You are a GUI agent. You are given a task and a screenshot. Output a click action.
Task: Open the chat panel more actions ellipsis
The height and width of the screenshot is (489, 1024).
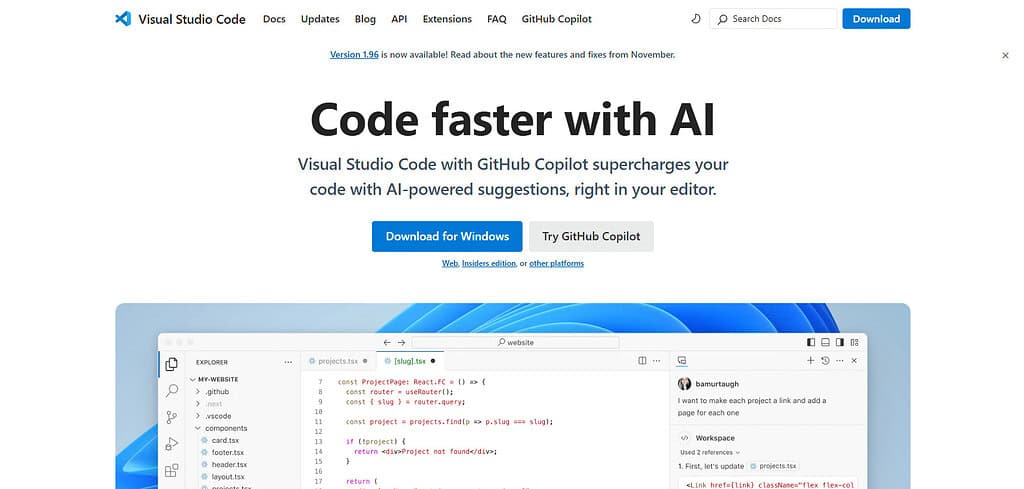(x=840, y=360)
